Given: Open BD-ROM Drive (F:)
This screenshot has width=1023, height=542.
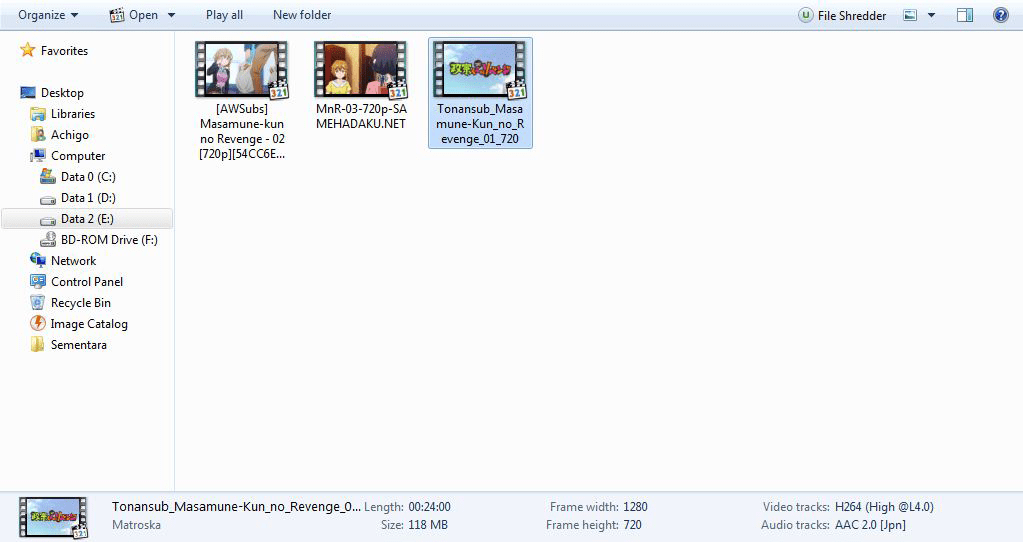Looking at the screenshot, I should click(x=109, y=239).
